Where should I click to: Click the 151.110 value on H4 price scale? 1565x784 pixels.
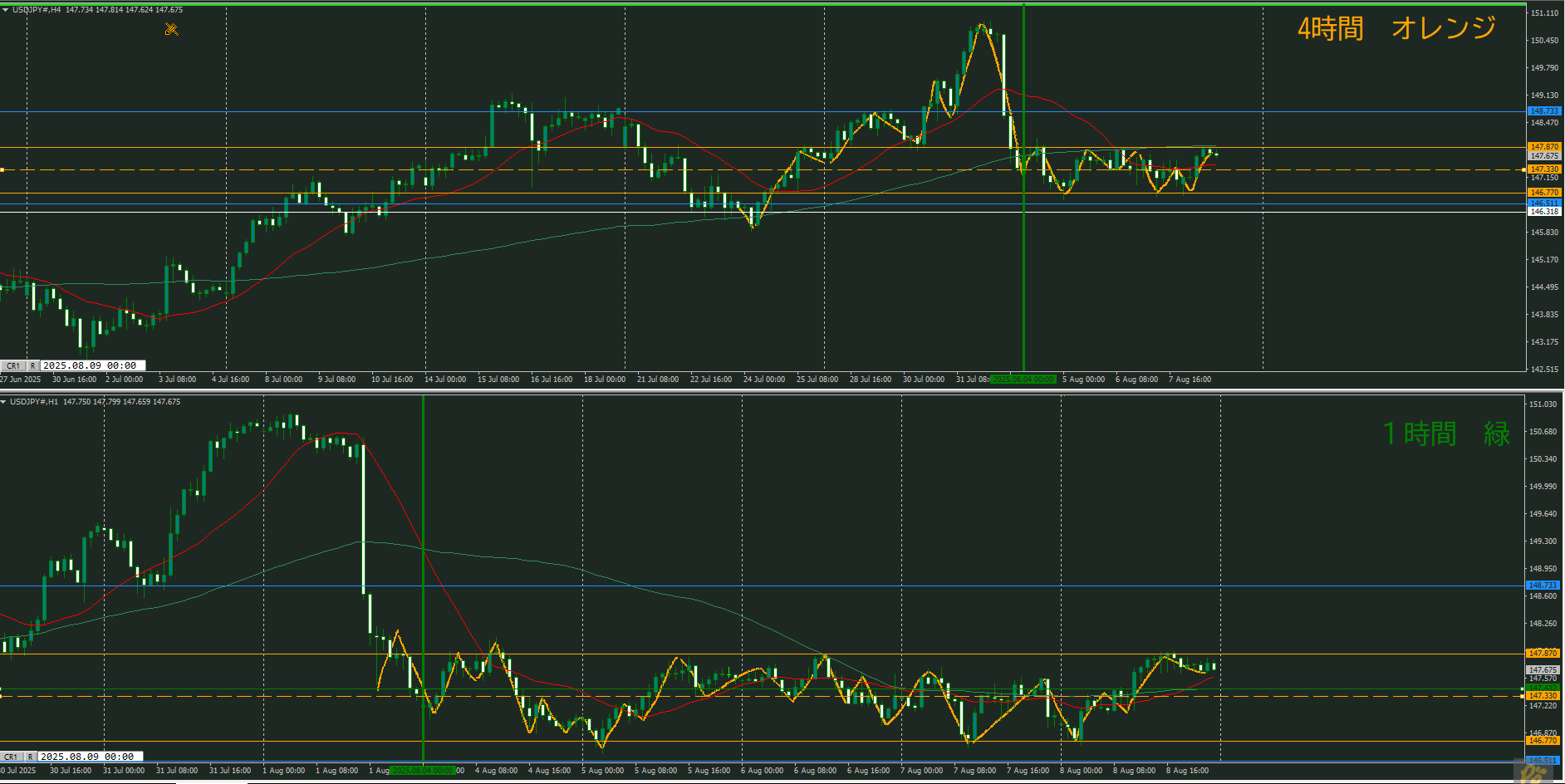(1544, 13)
